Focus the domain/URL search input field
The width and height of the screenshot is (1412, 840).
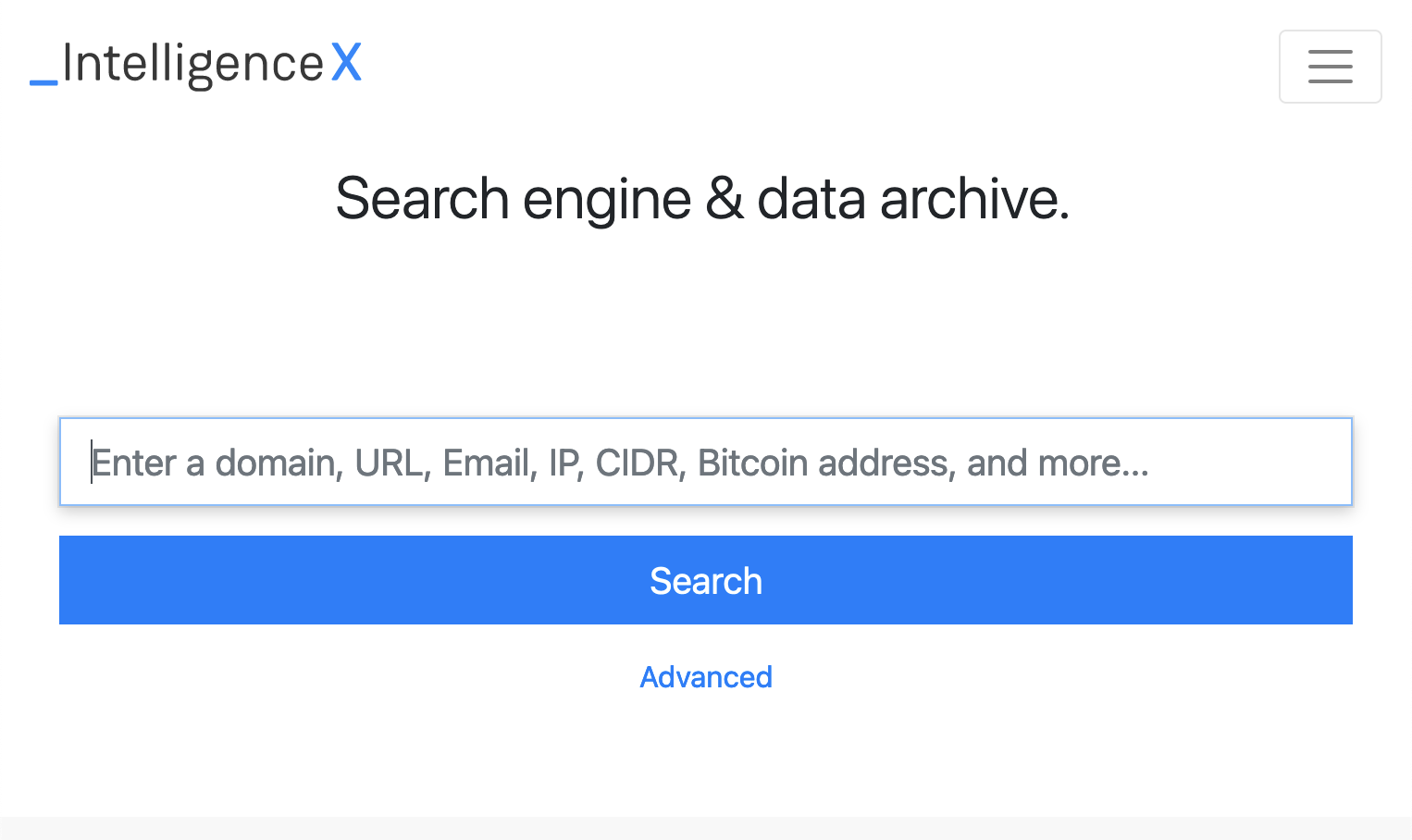(x=705, y=462)
